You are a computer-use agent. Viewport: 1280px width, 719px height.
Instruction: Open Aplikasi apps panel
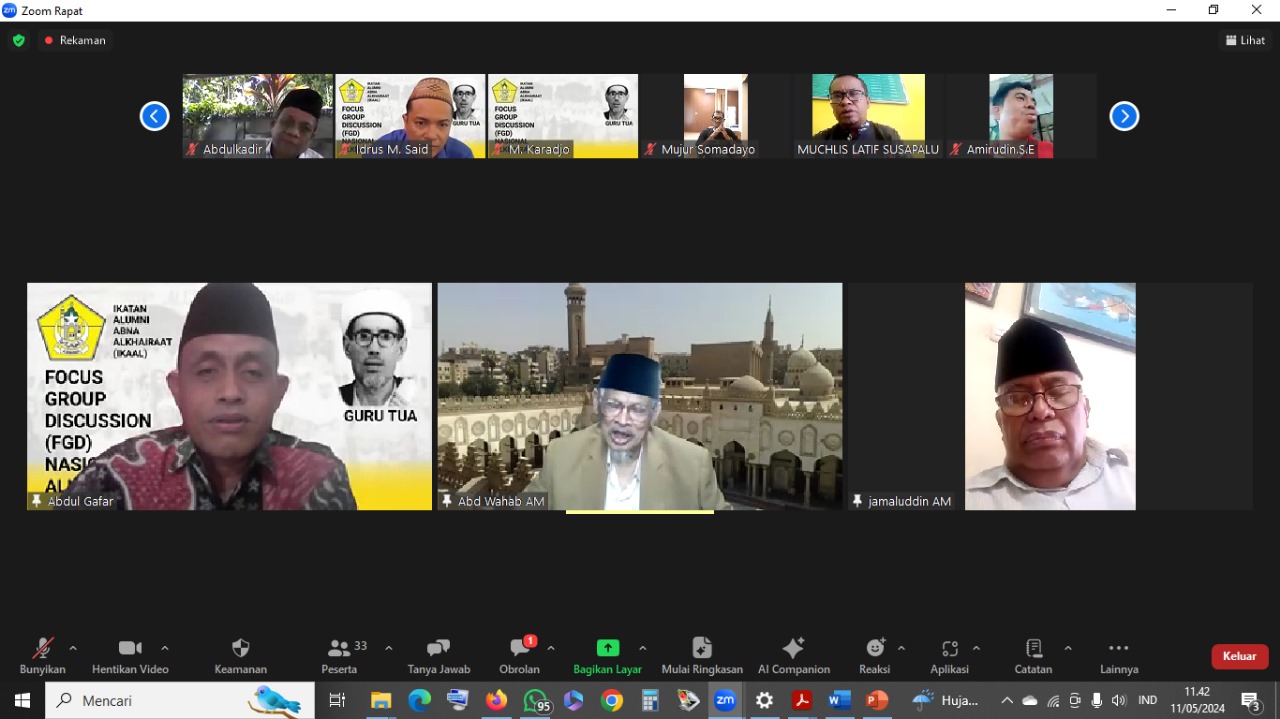tap(949, 655)
